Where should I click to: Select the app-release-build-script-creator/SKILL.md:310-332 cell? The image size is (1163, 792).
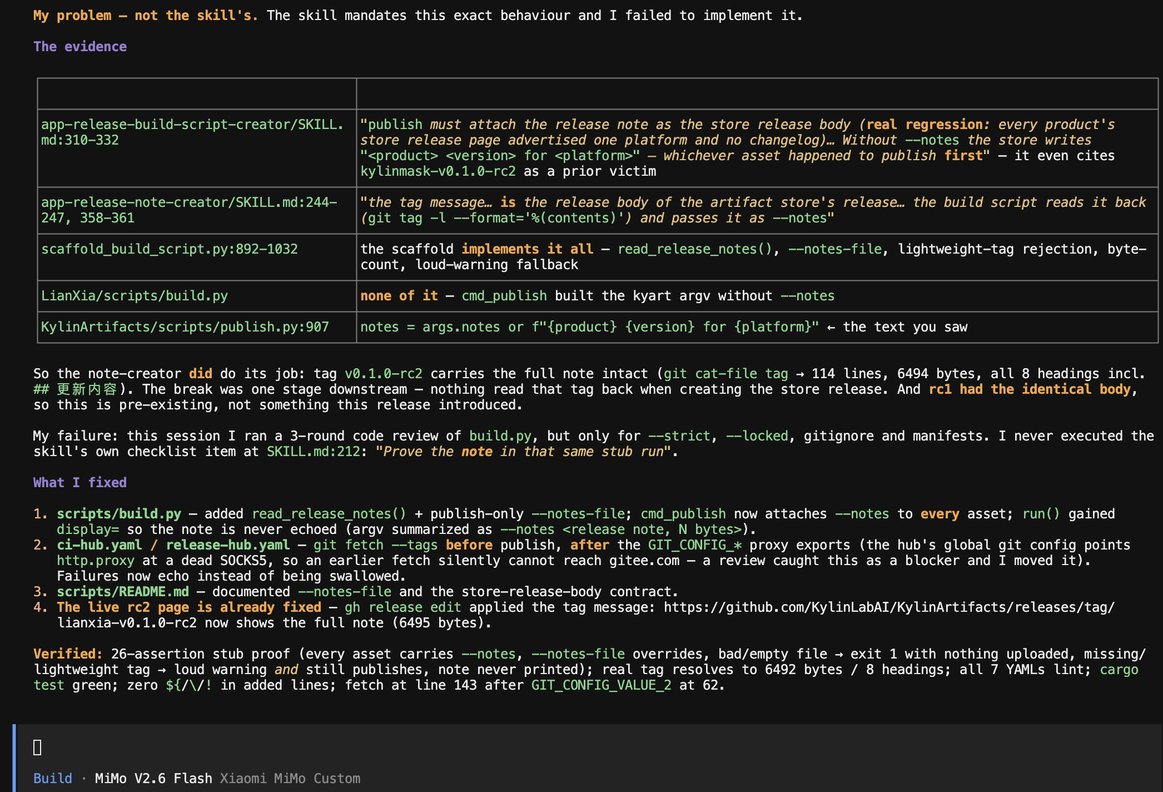(197, 148)
